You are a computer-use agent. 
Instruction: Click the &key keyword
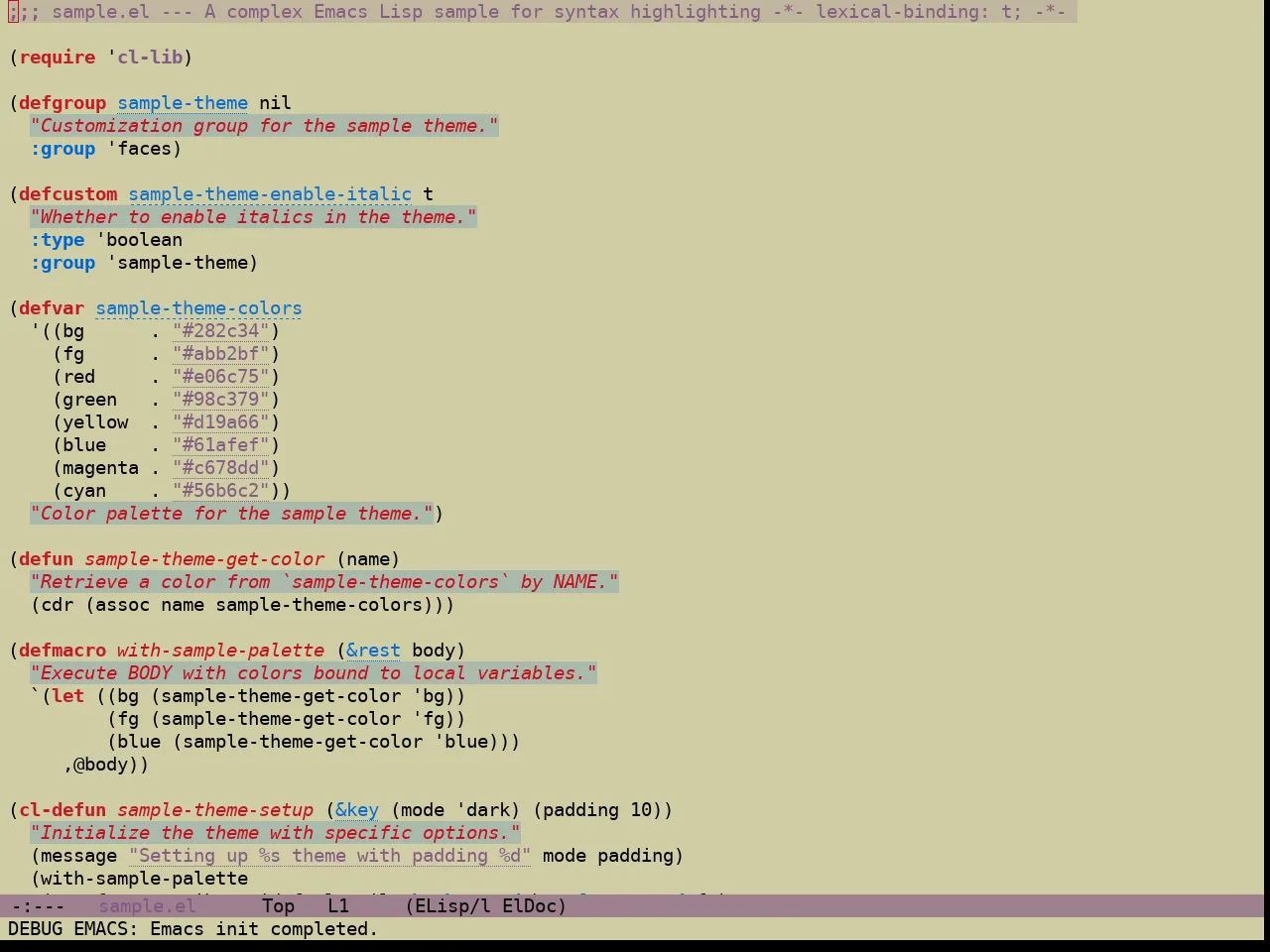click(x=357, y=810)
